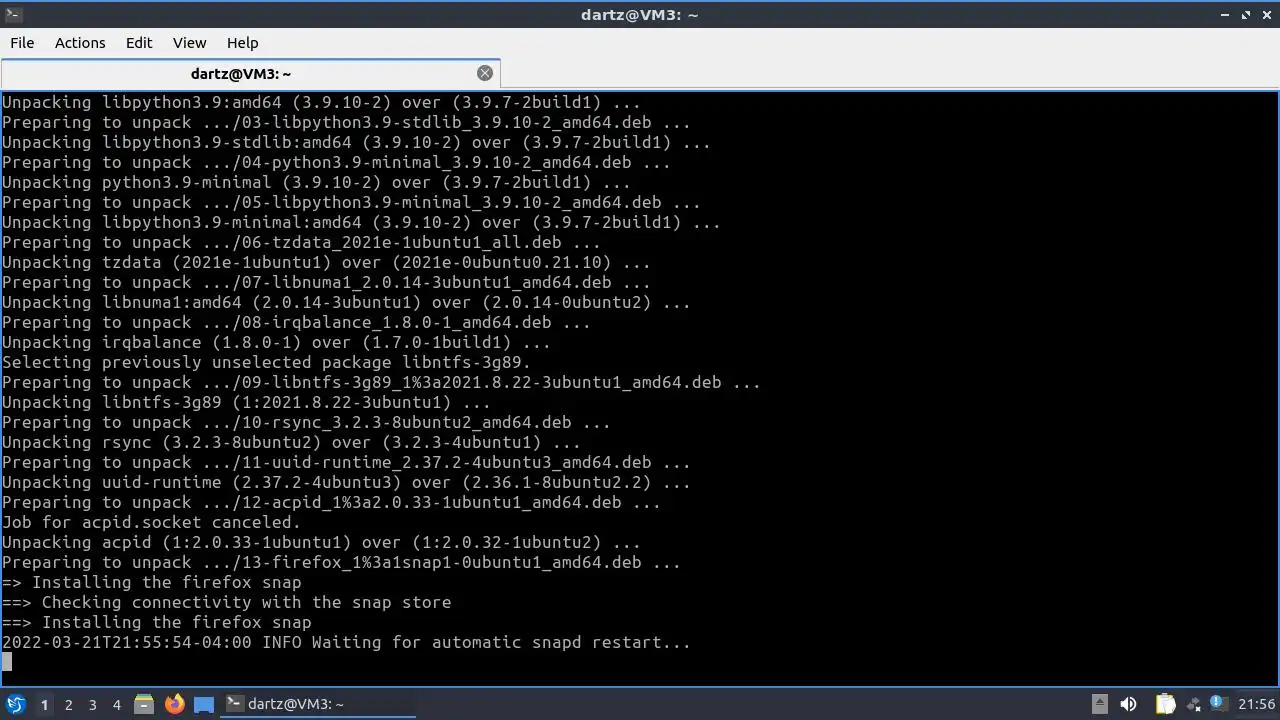Click the 'Unpacking irqbalance (1.8.0-1)' line
This screenshot has width=1280, height=720.
pos(276,342)
